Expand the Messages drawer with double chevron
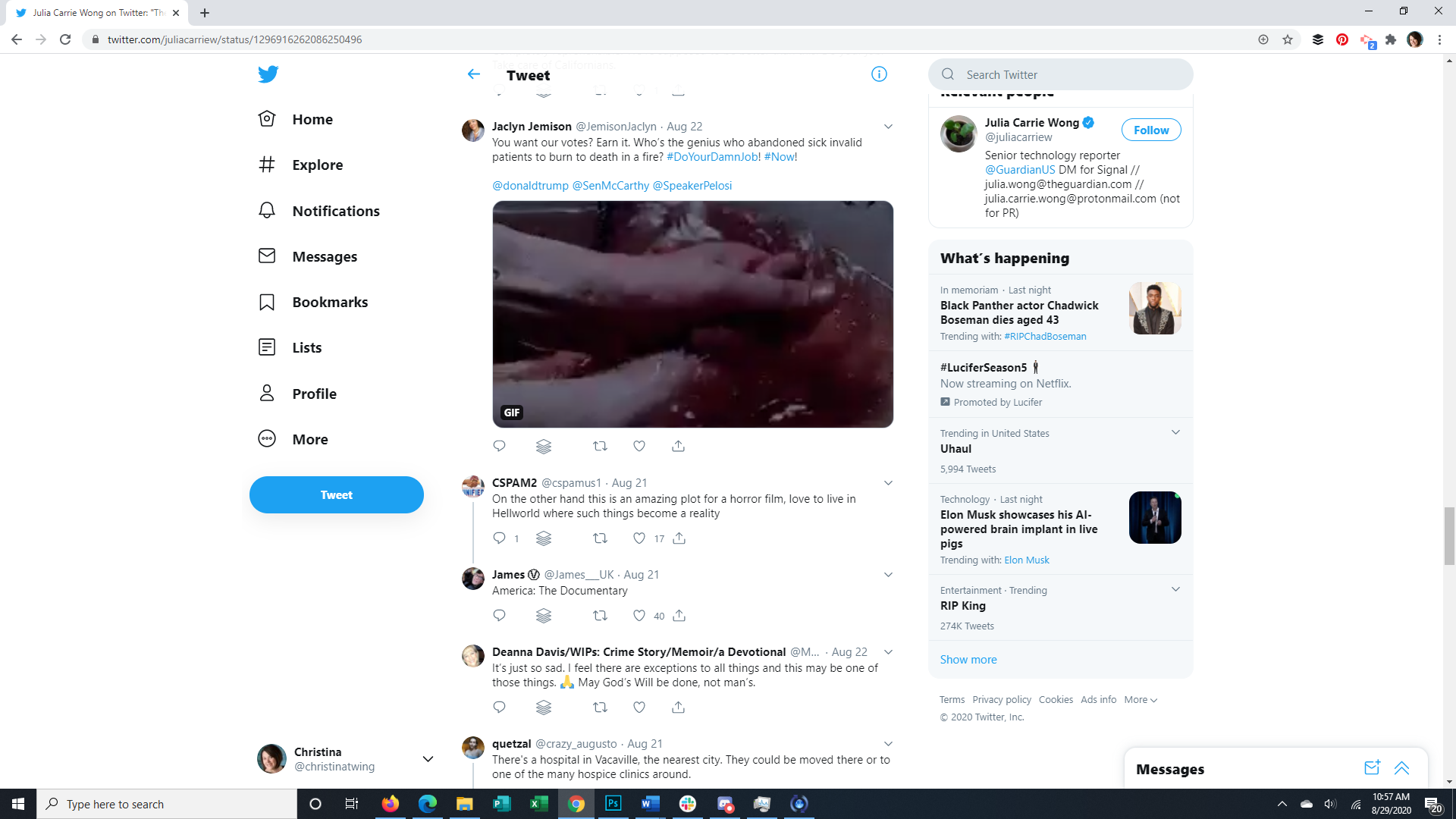The image size is (1456, 819). coord(1401,768)
